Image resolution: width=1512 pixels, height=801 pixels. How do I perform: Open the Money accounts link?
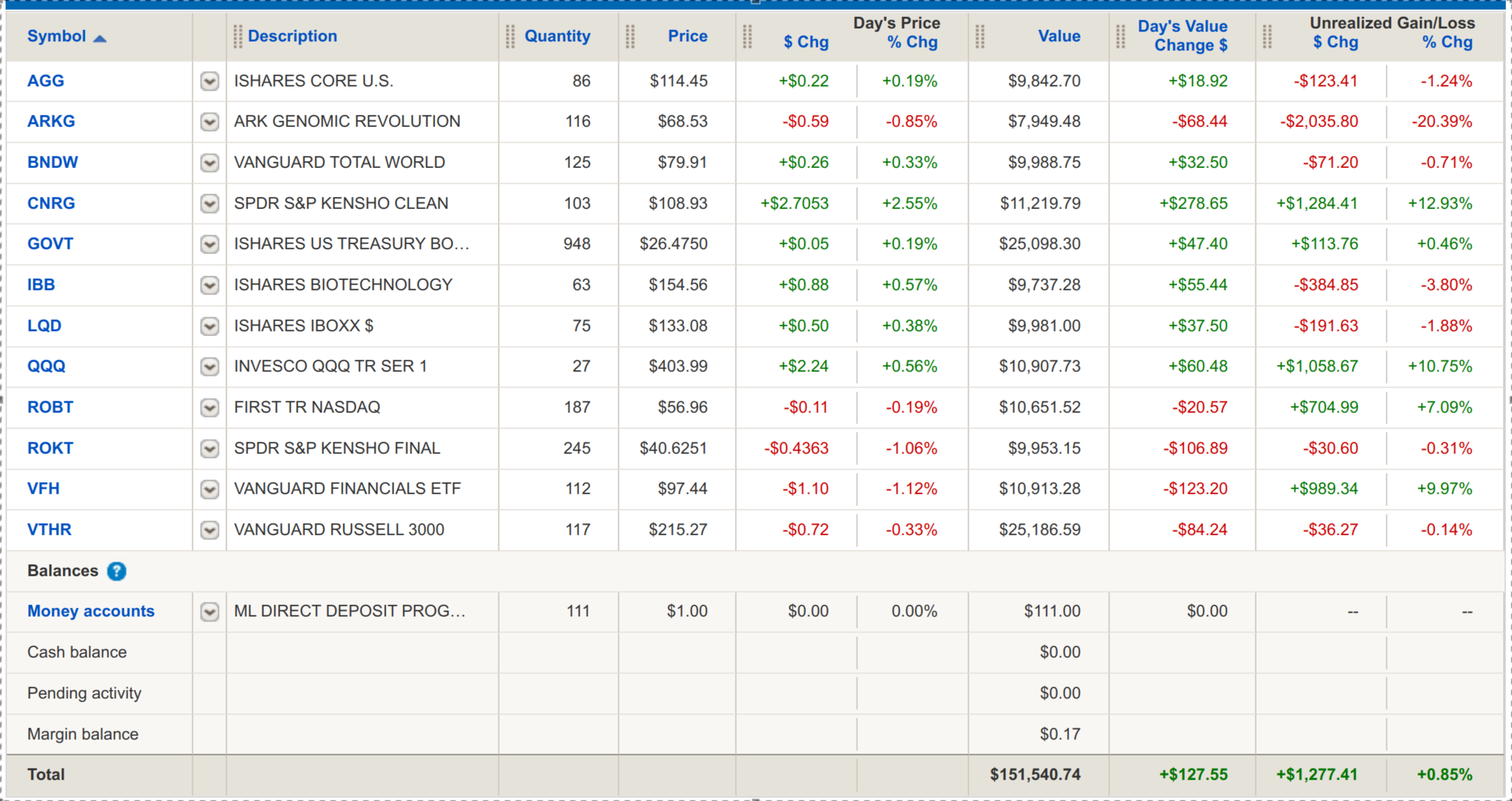91,611
